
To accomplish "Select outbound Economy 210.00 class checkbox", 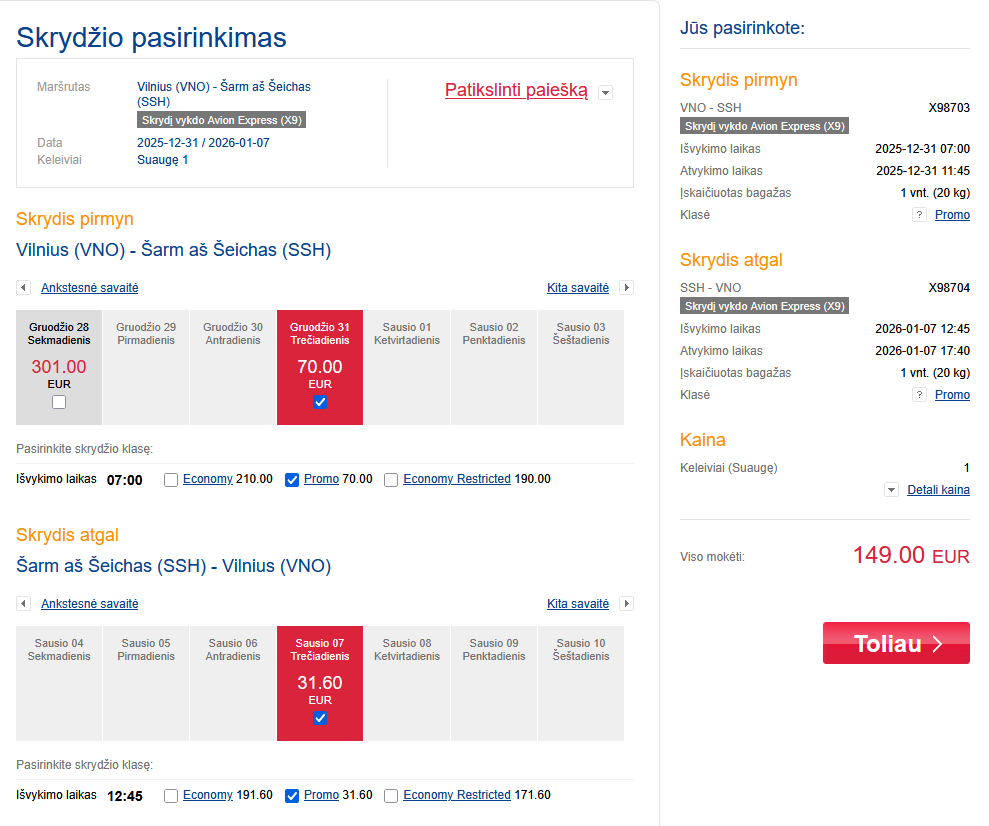I will (x=171, y=480).
